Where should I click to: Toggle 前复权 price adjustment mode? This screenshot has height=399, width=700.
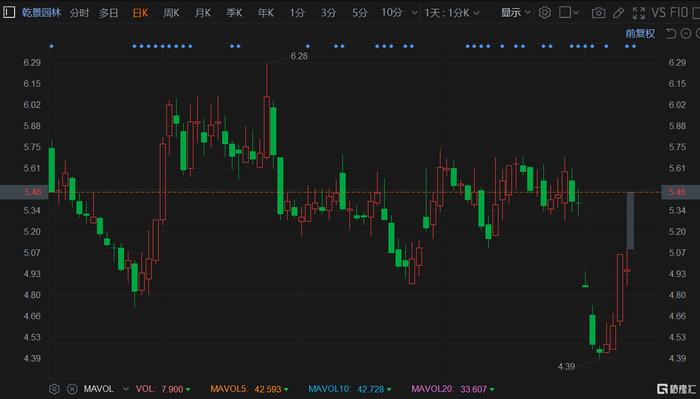[x=640, y=33]
